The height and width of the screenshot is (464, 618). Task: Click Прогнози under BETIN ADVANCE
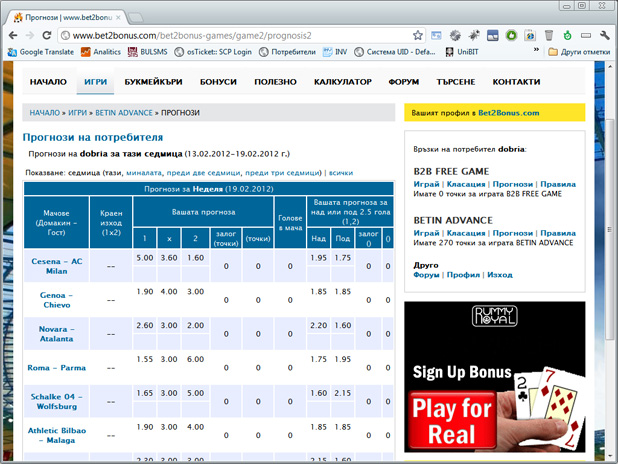(512, 233)
